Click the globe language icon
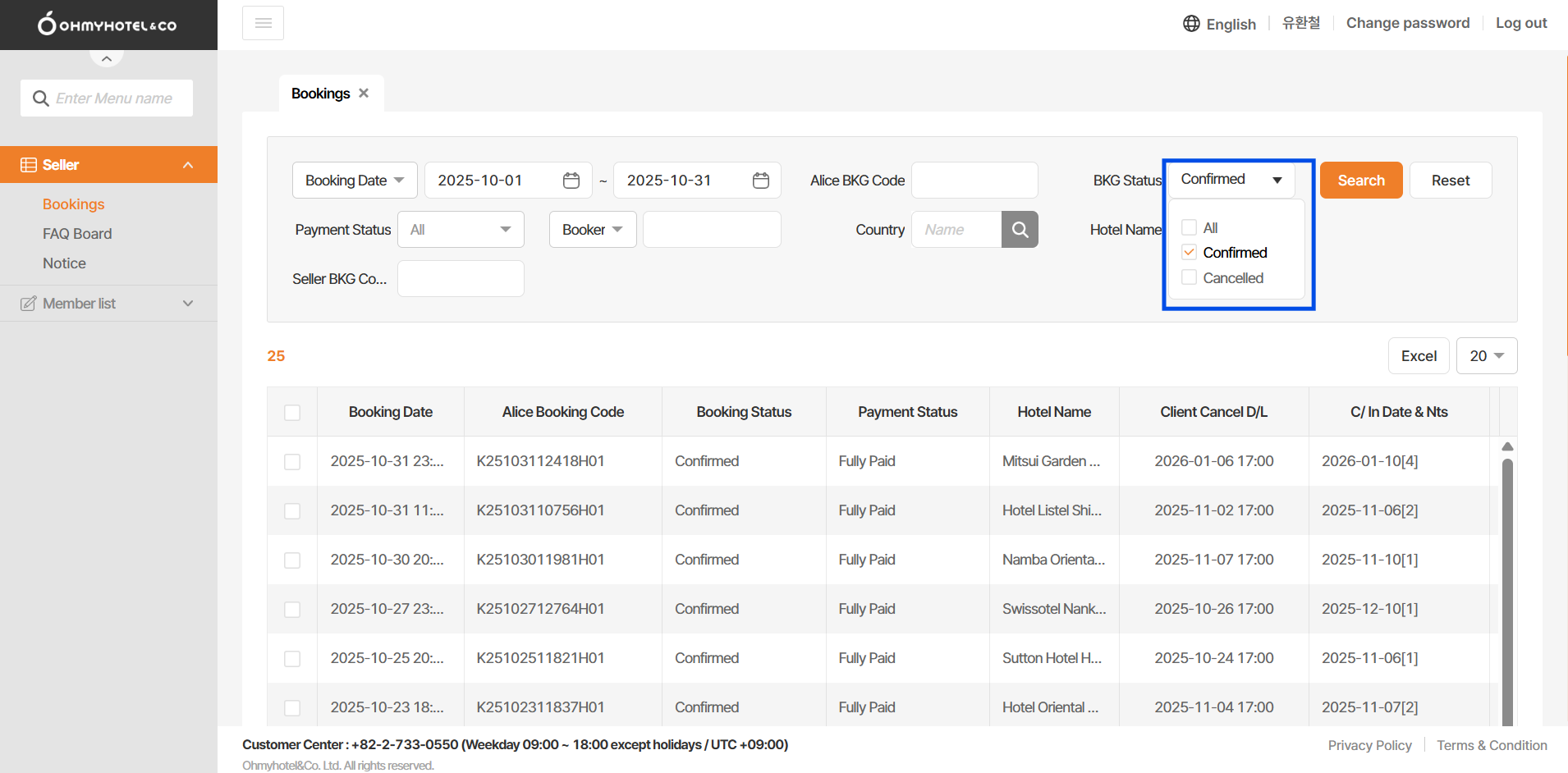The image size is (1568, 773). coord(1191,24)
